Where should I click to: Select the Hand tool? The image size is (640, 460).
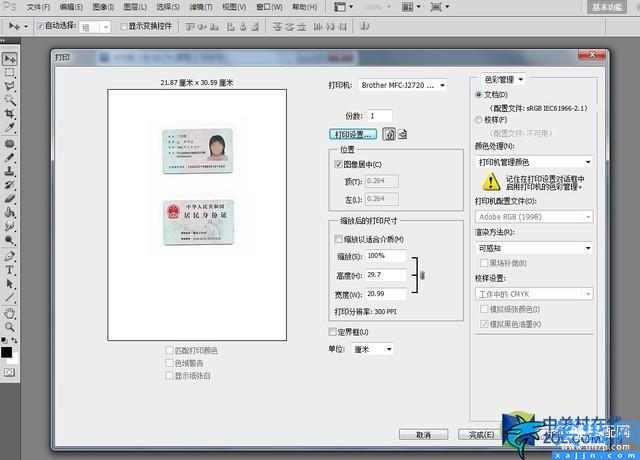[9, 313]
